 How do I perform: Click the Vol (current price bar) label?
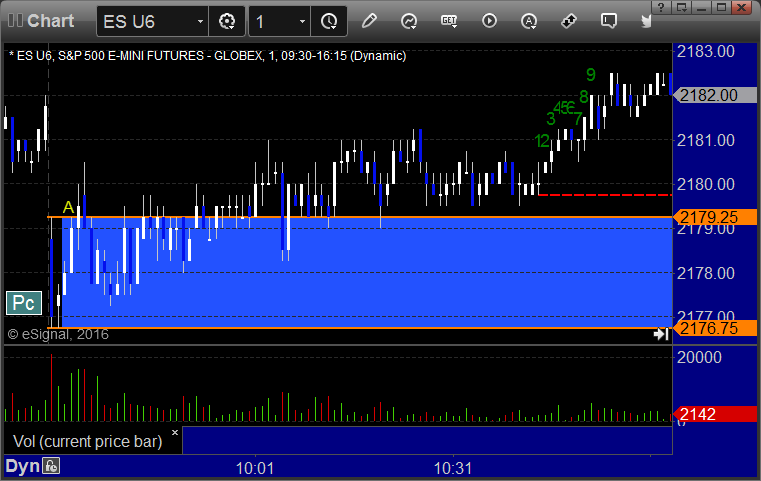pyautogui.click(x=88, y=441)
